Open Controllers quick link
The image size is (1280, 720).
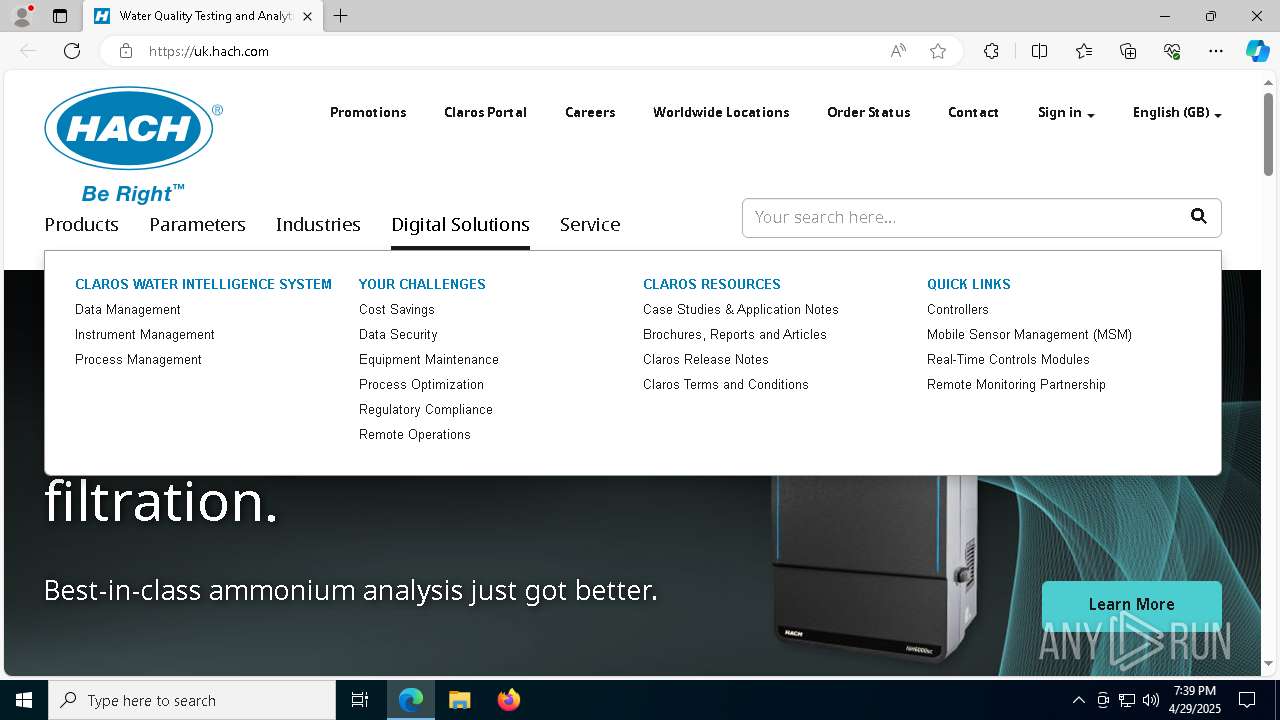point(958,310)
